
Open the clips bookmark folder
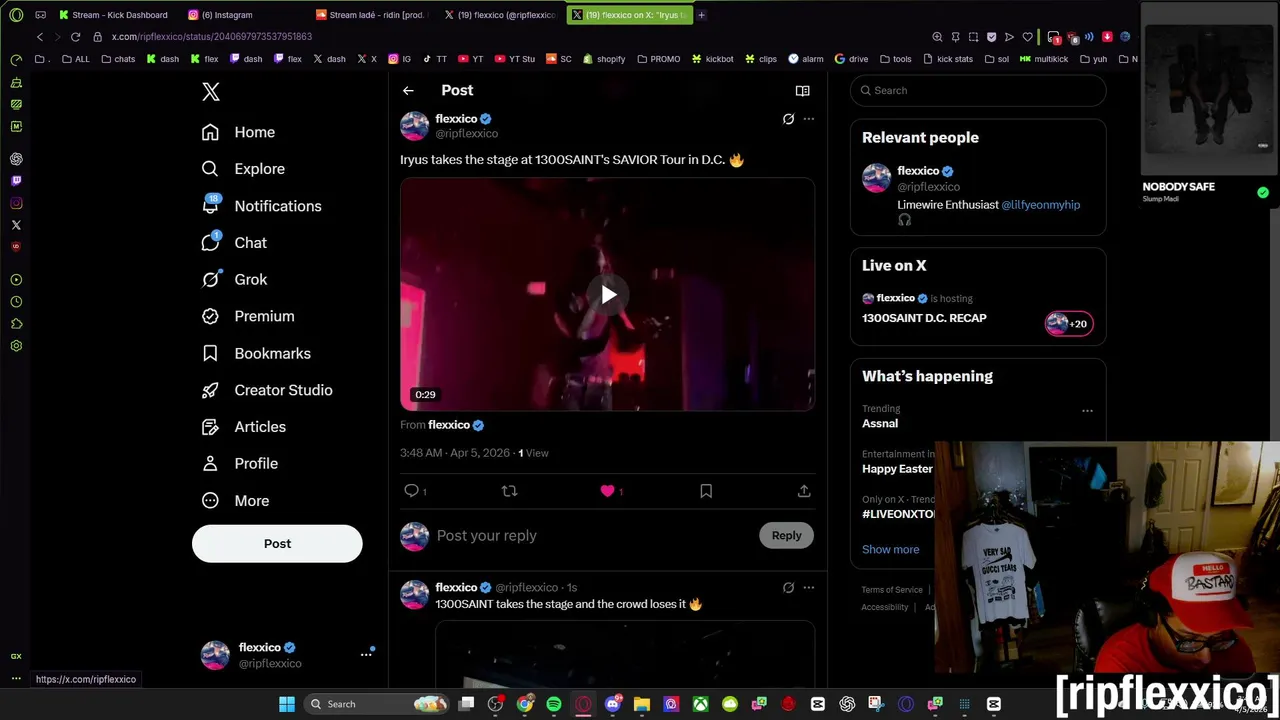pos(760,59)
